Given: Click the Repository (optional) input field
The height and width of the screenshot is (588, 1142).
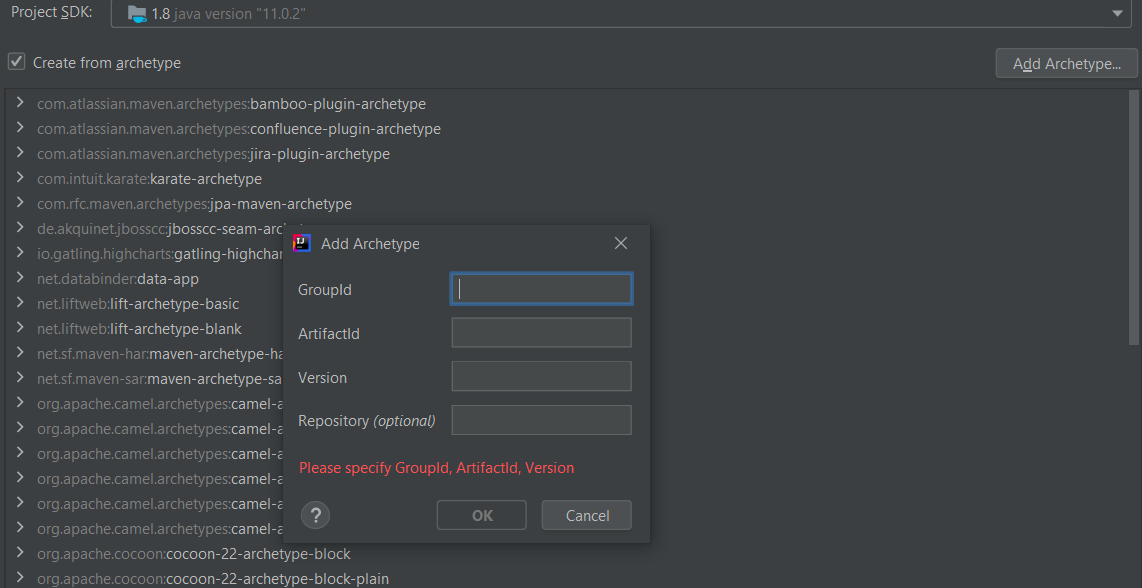Looking at the screenshot, I should coord(541,420).
